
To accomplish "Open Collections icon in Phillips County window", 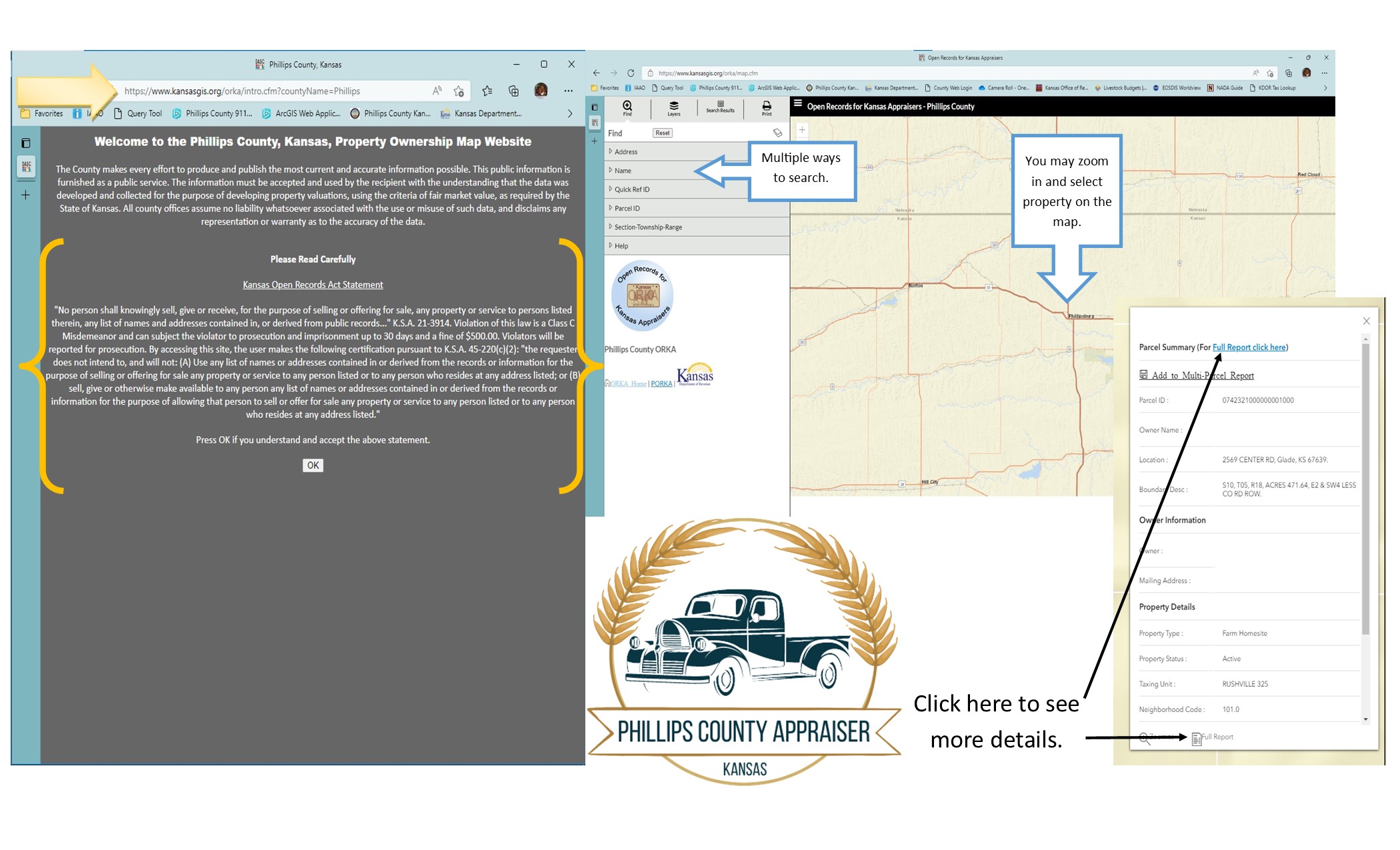I will pos(513,91).
